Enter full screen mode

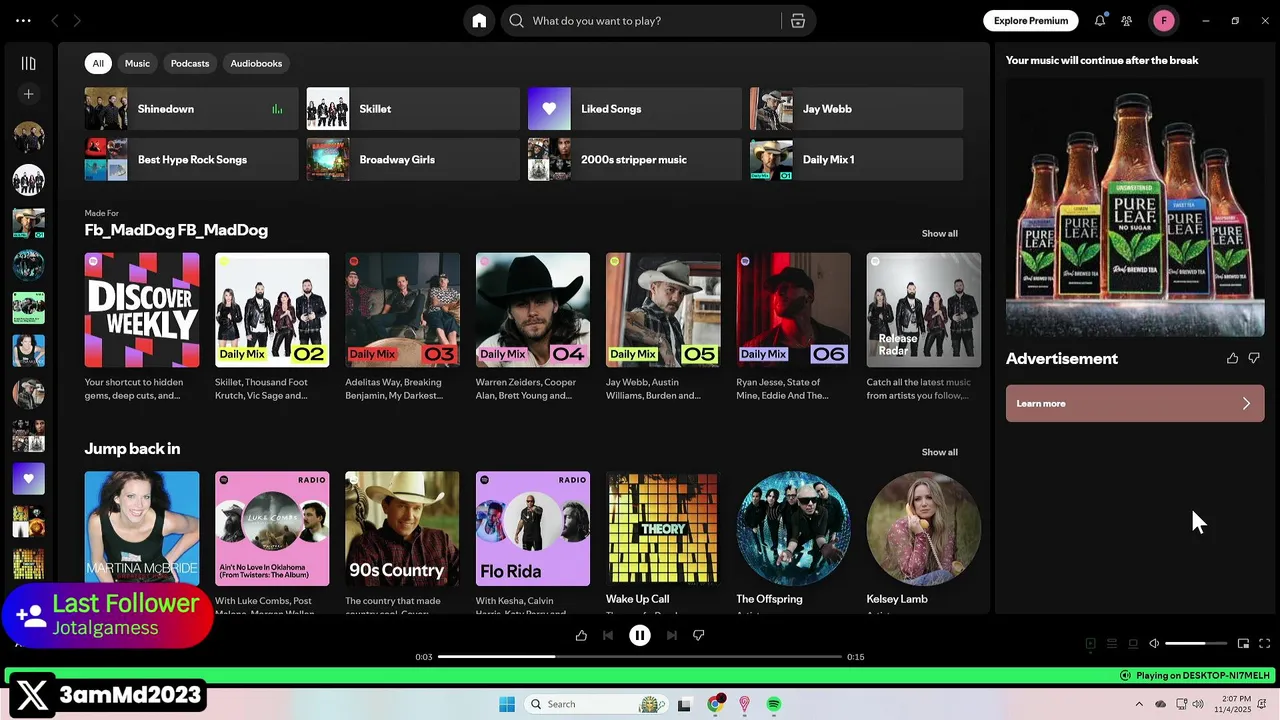click(x=1264, y=644)
